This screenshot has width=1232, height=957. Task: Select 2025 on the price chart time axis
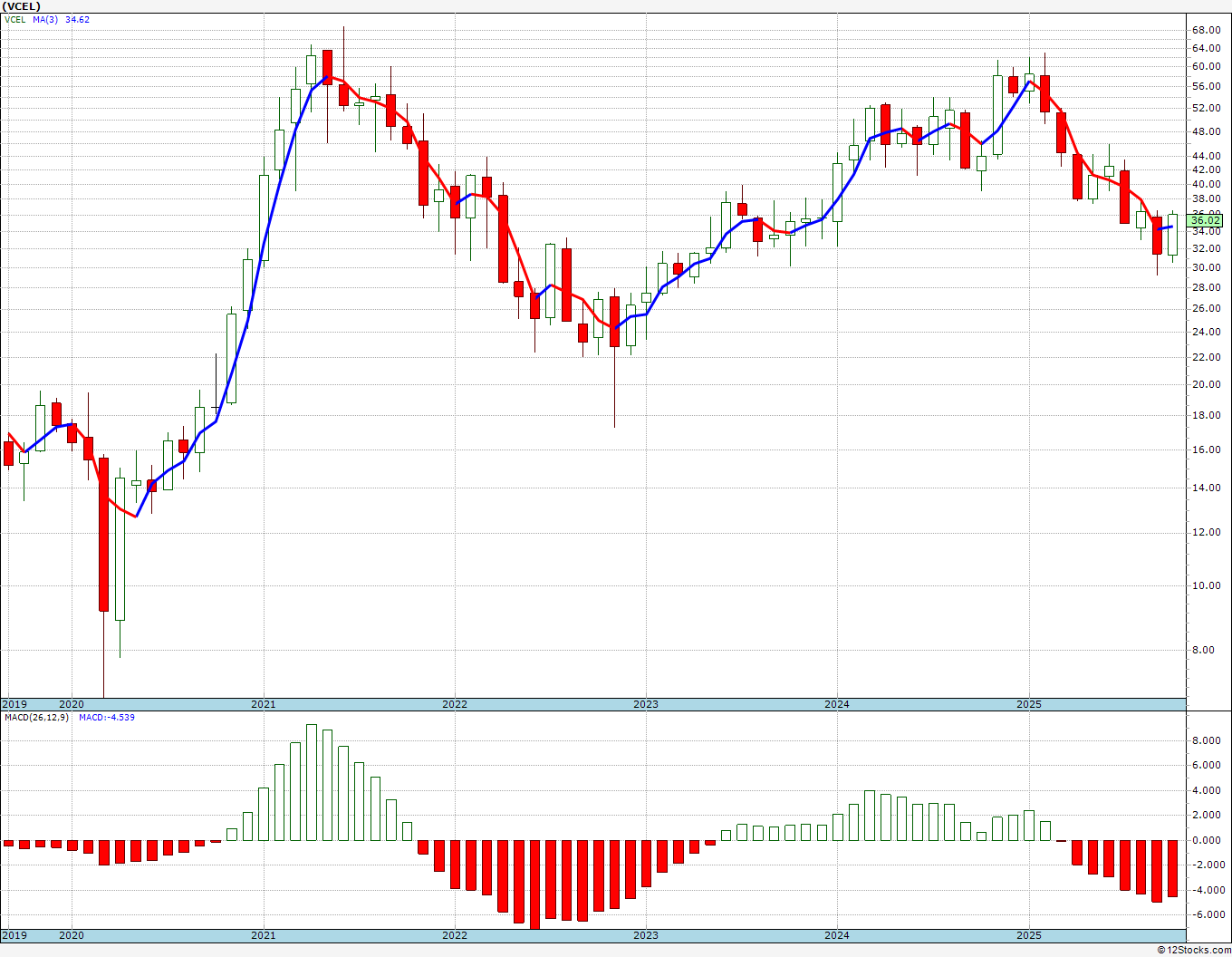click(x=1028, y=704)
